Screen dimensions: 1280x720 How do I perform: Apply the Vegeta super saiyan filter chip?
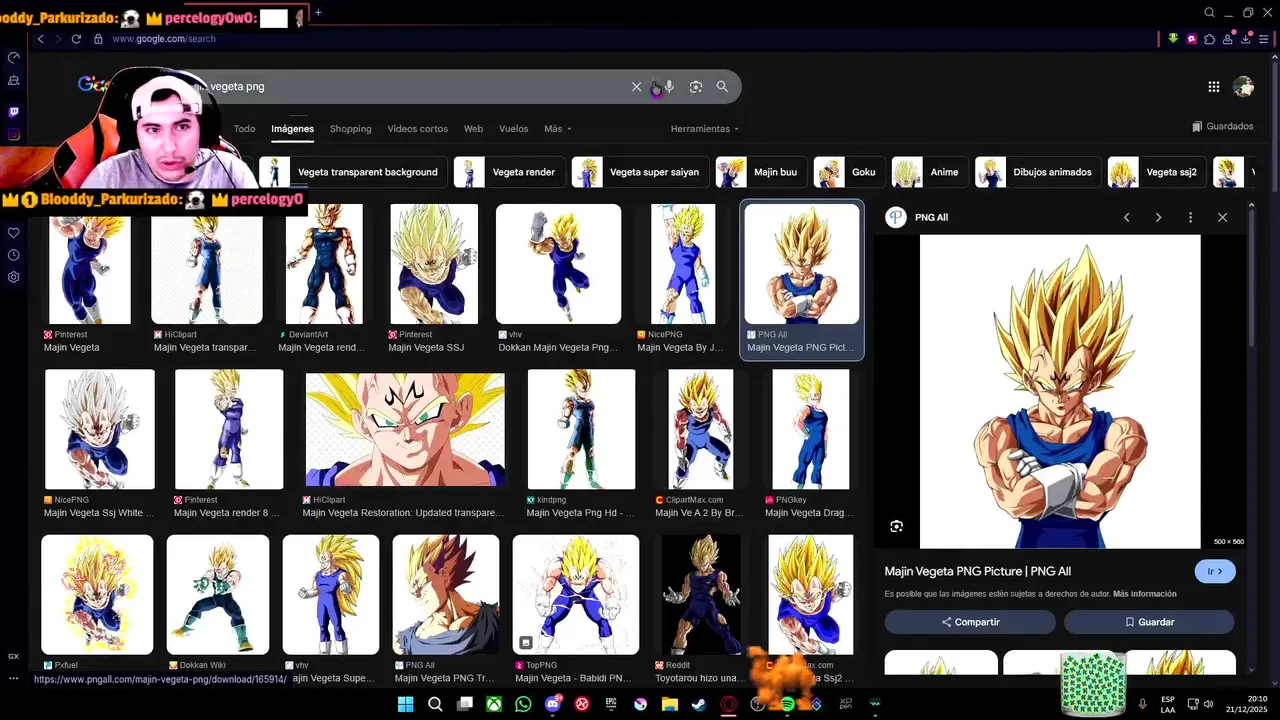point(639,172)
